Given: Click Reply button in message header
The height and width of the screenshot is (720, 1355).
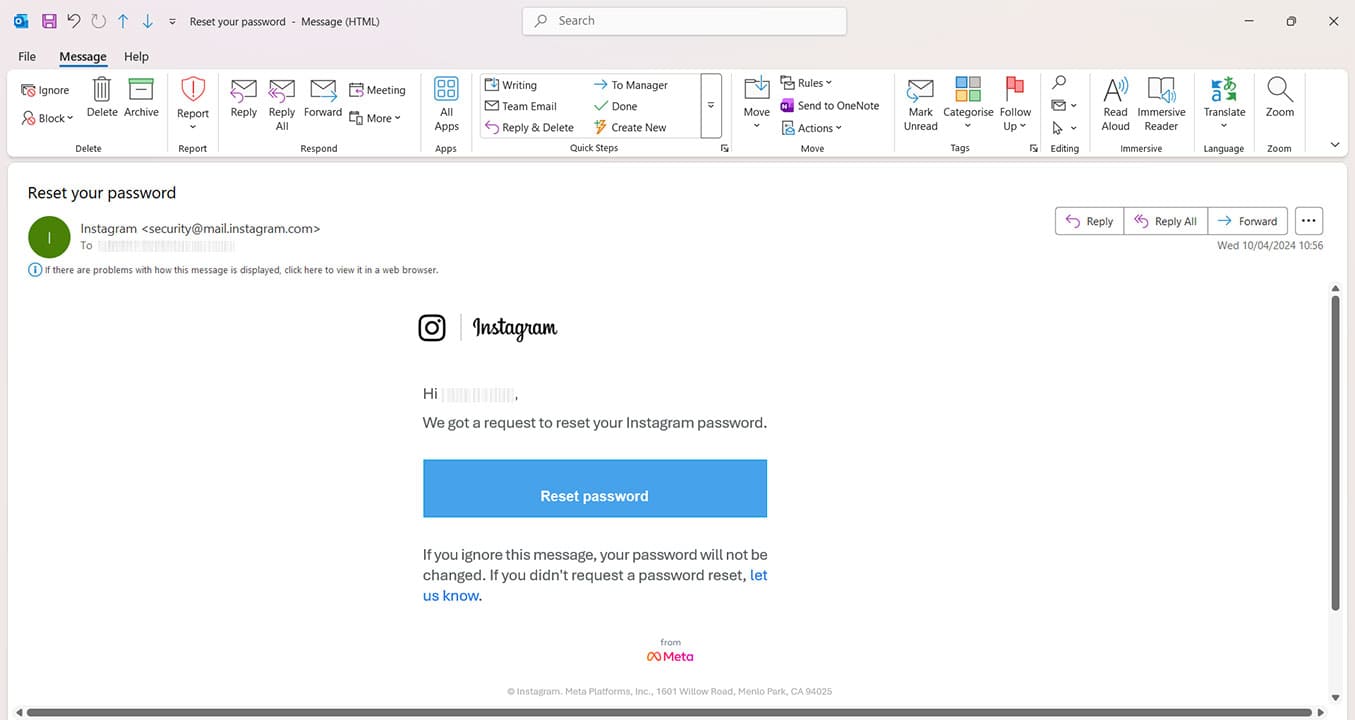Looking at the screenshot, I should 1089,221.
